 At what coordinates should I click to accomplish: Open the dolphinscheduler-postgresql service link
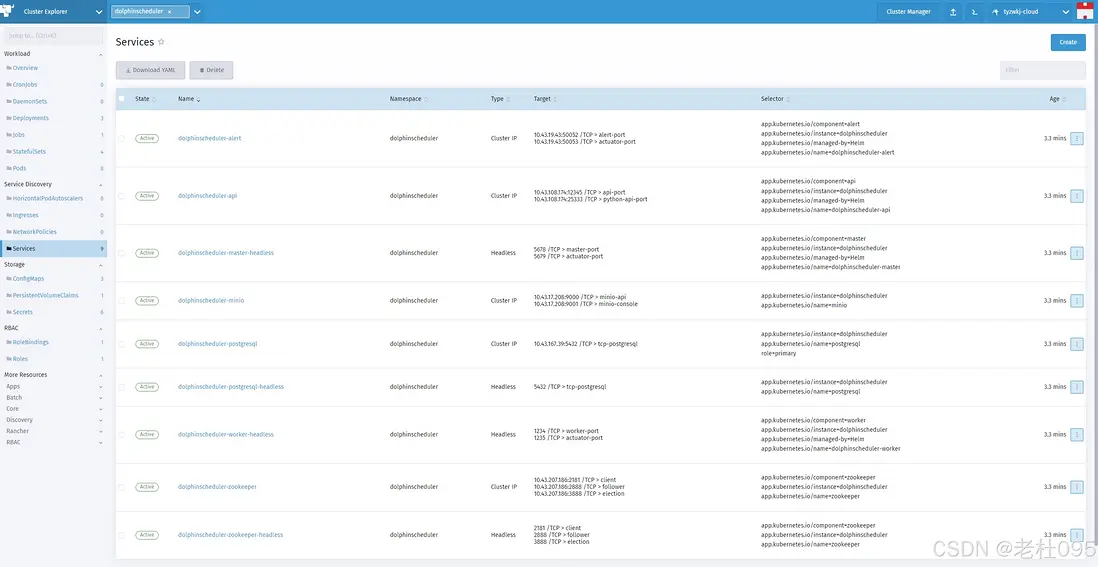click(217, 344)
